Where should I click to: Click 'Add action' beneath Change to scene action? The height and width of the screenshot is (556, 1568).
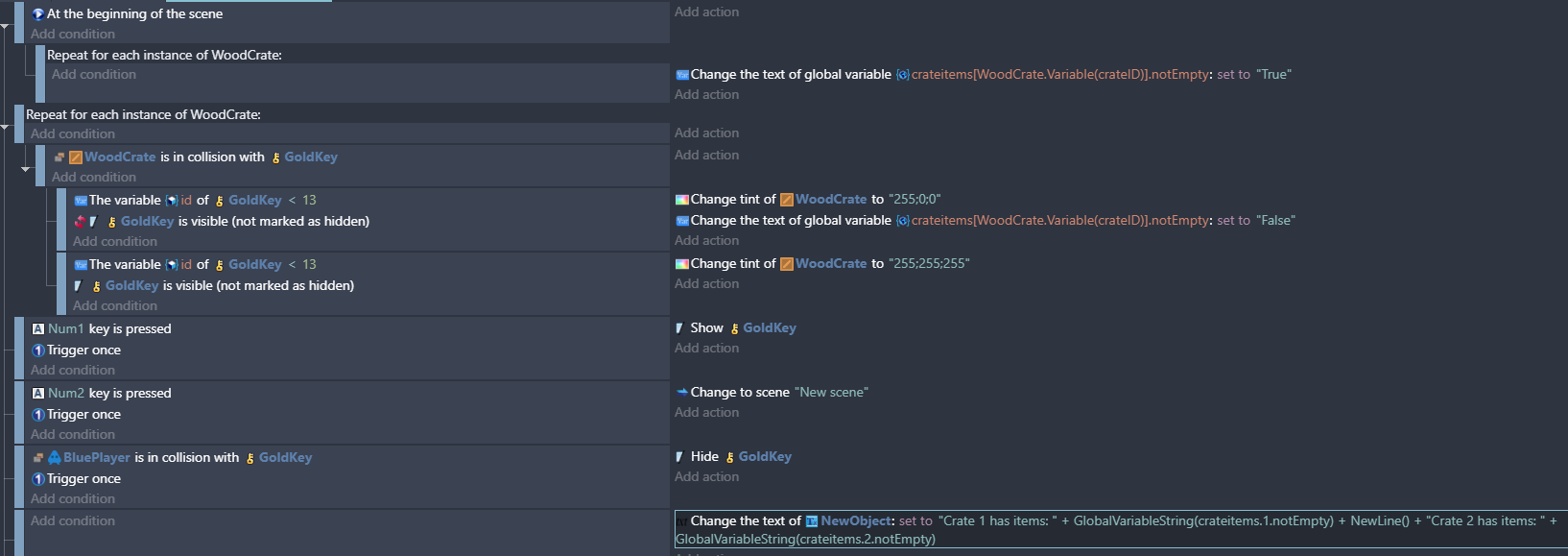tap(706, 413)
